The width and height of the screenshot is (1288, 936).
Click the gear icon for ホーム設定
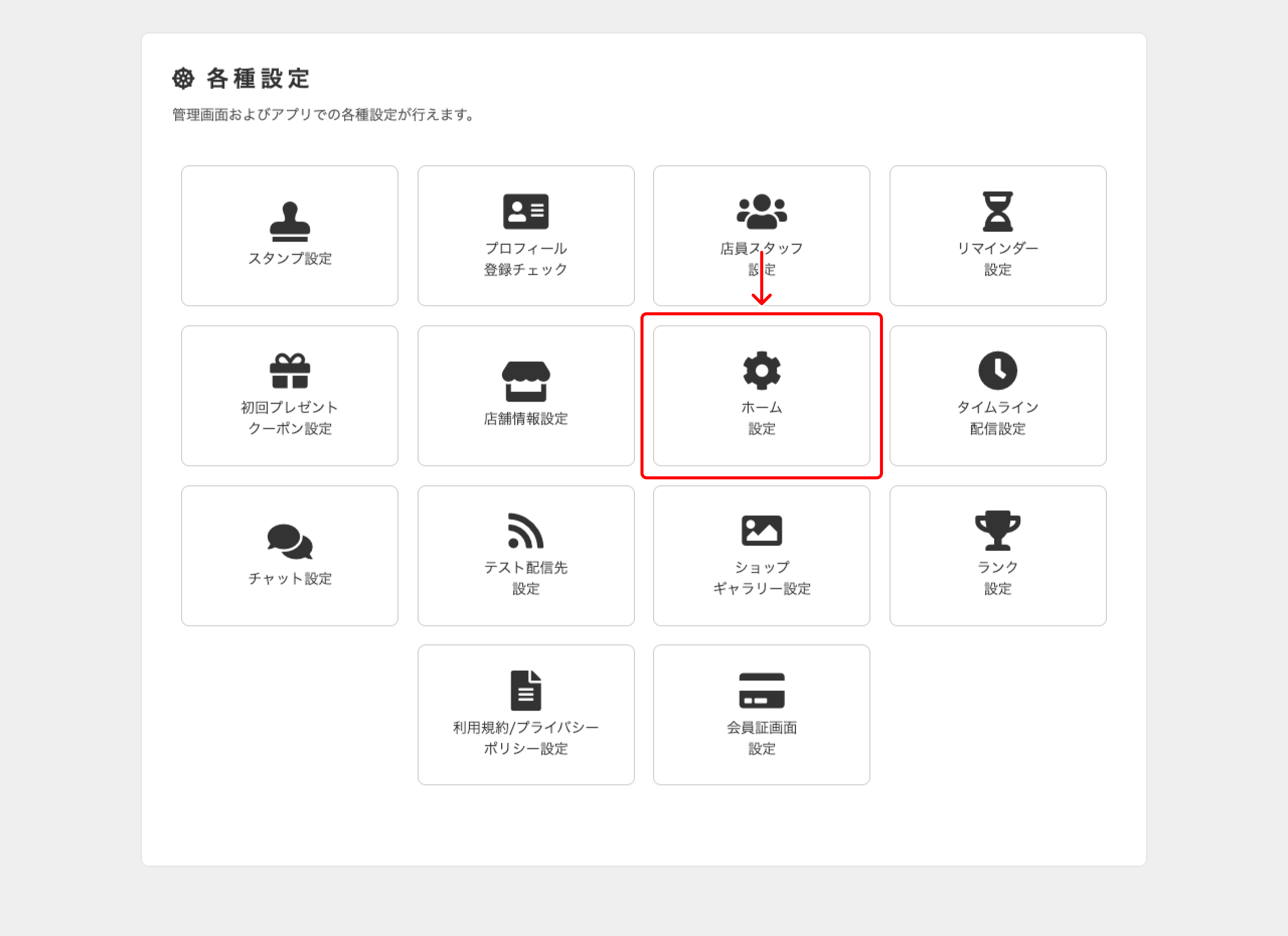click(x=762, y=371)
